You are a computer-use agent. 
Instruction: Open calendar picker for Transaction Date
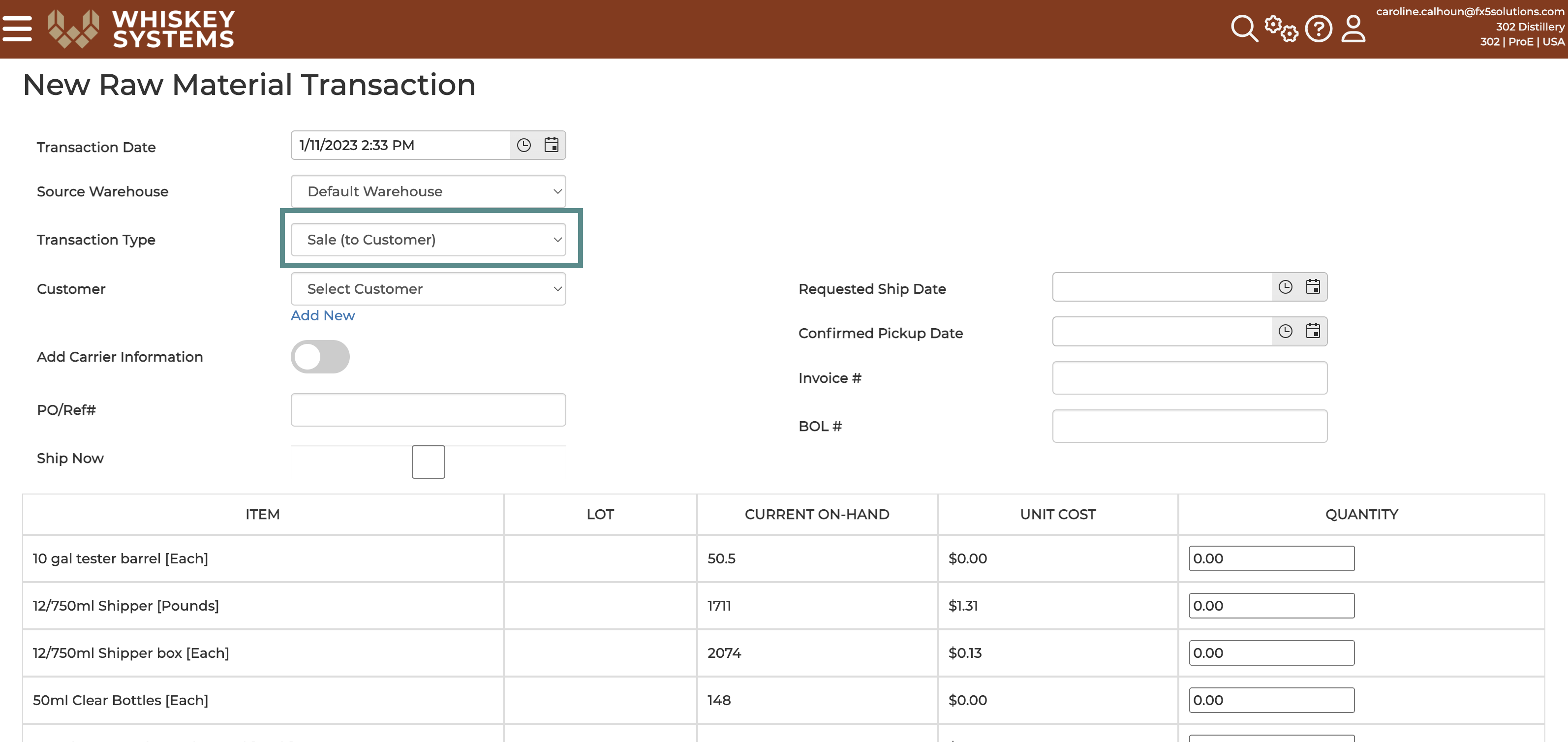552,145
